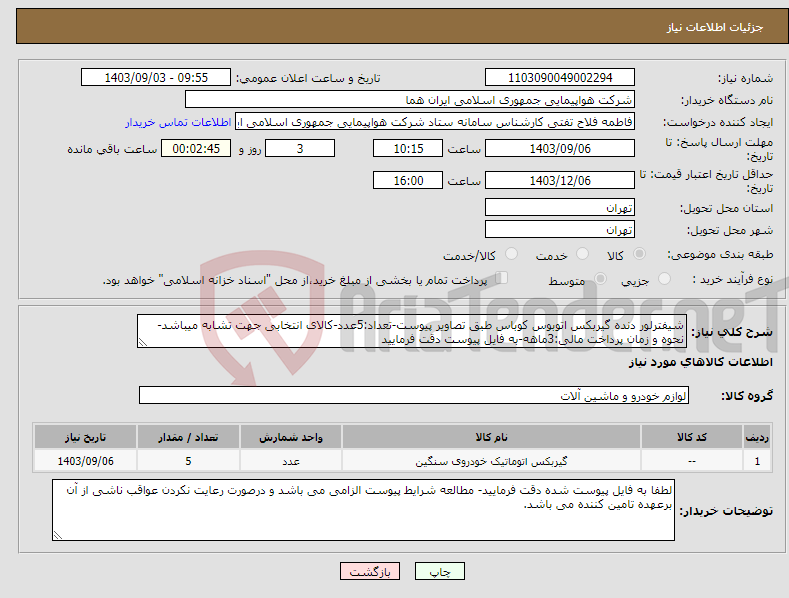Click the price validity date 1403/12/06 field
This screenshot has height=598, width=789.
pos(560,180)
